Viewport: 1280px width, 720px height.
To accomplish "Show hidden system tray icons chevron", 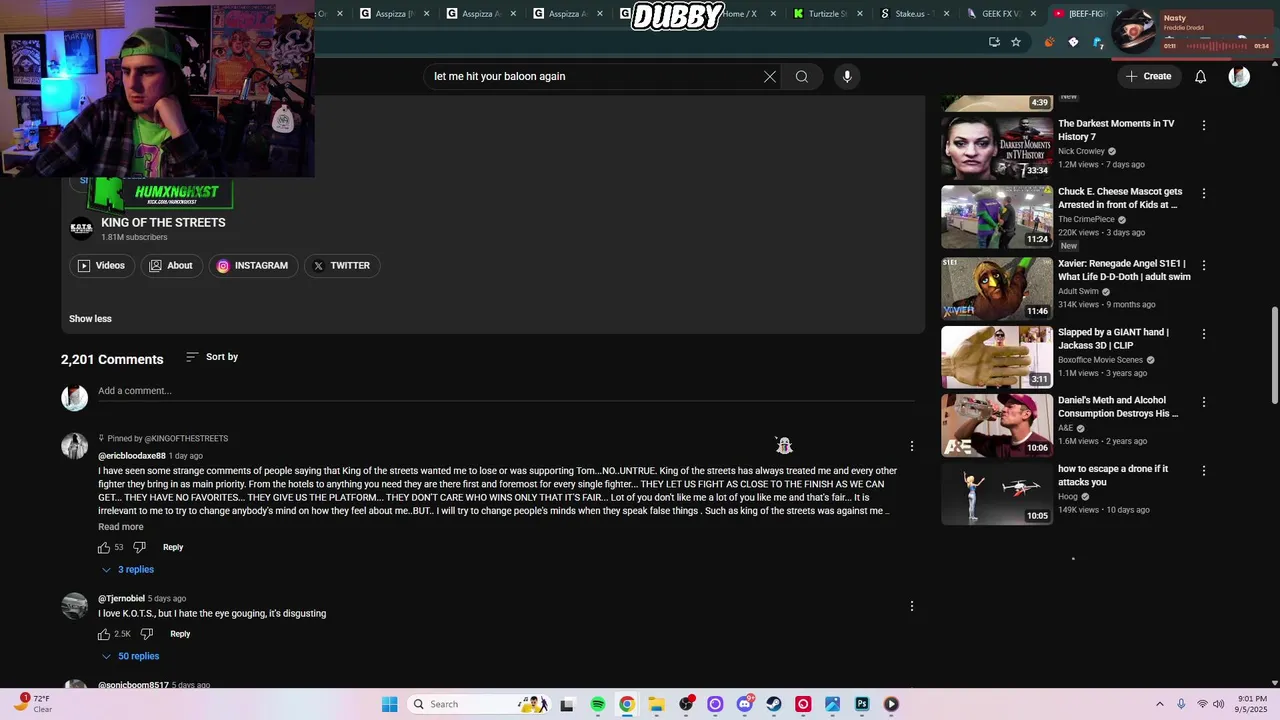I will point(1160,704).
